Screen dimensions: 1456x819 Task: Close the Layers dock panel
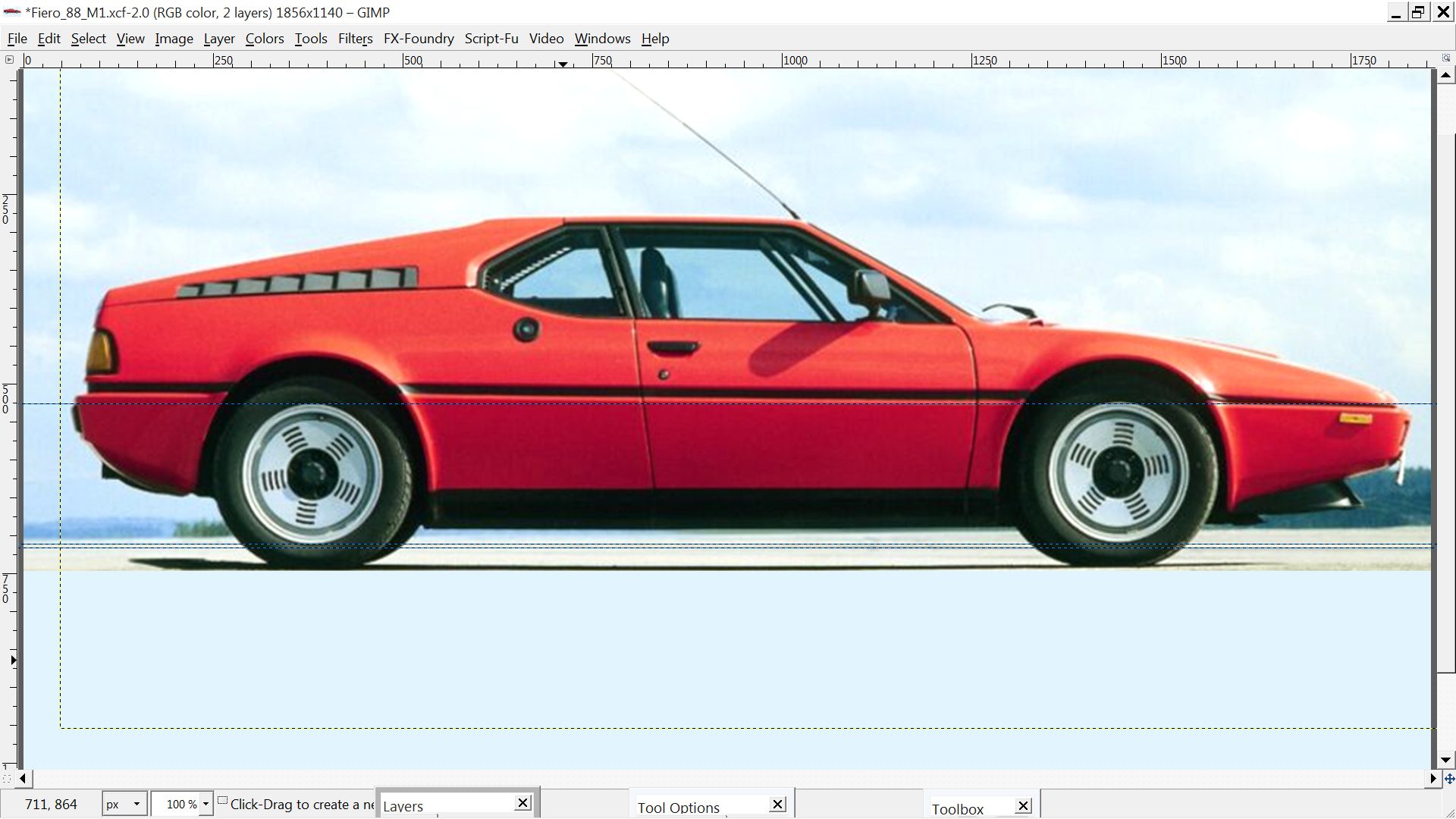point(523,803)
